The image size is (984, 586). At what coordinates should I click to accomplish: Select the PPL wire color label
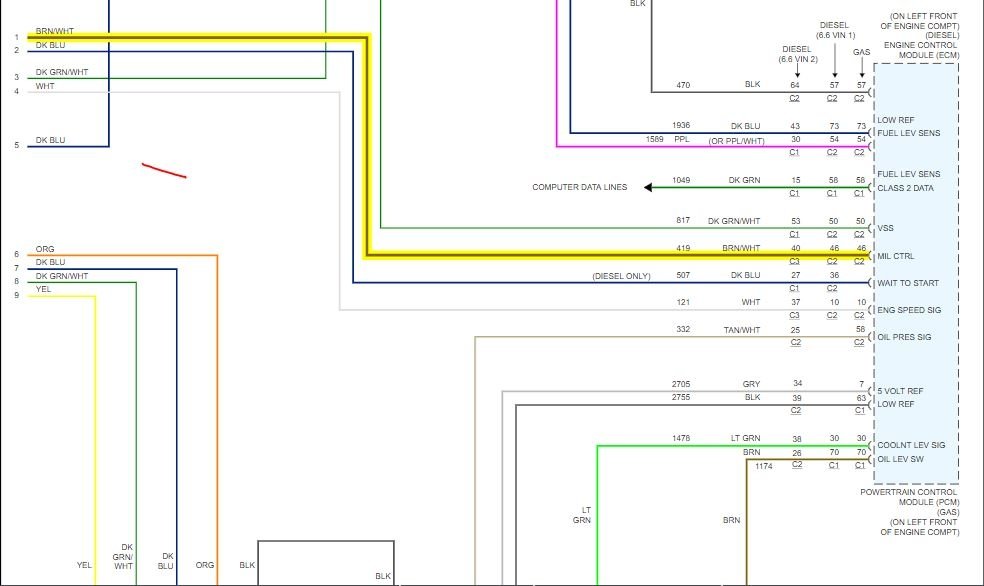tap(682, 139)
